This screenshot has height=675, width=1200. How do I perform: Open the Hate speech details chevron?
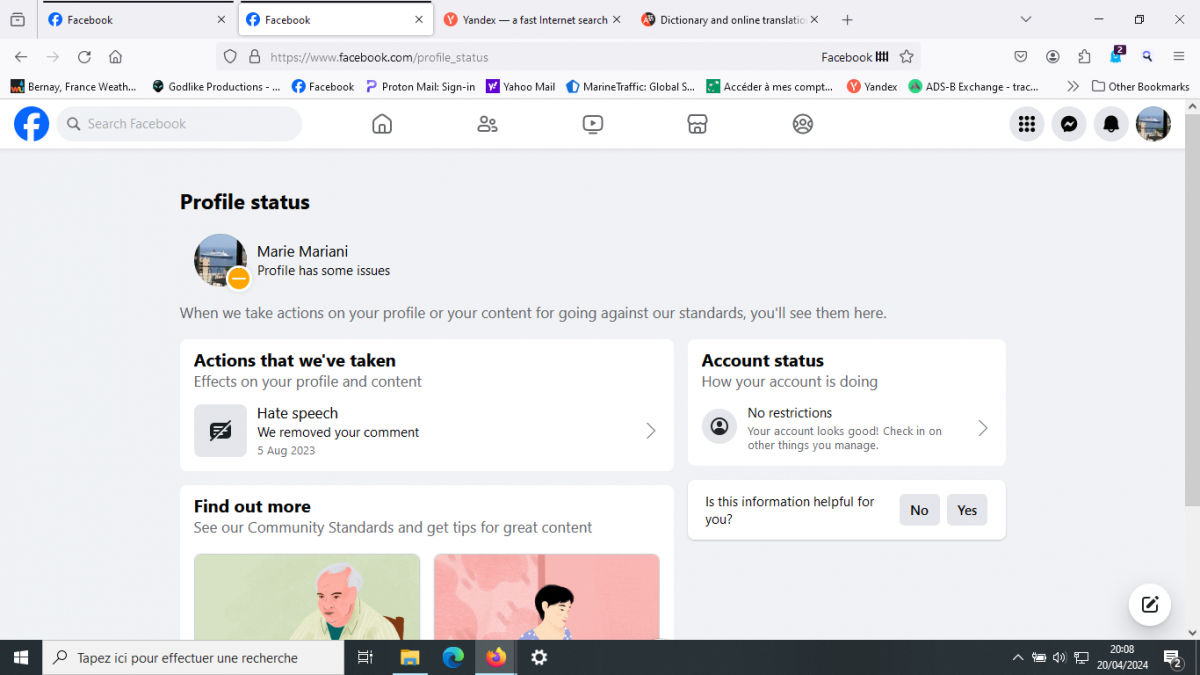651,431
